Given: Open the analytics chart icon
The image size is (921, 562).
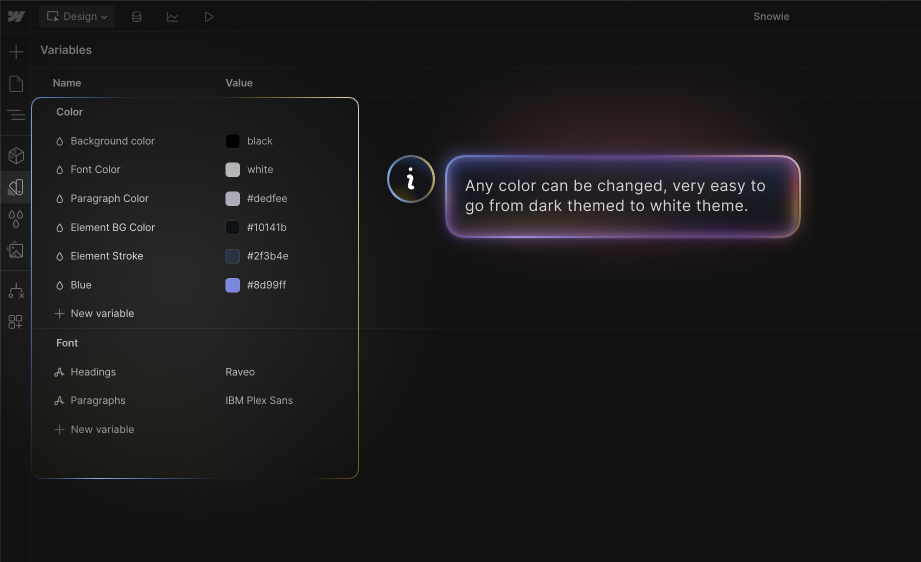Looking at the screenshot, I should pyautogui.click(x=173, y=16).
